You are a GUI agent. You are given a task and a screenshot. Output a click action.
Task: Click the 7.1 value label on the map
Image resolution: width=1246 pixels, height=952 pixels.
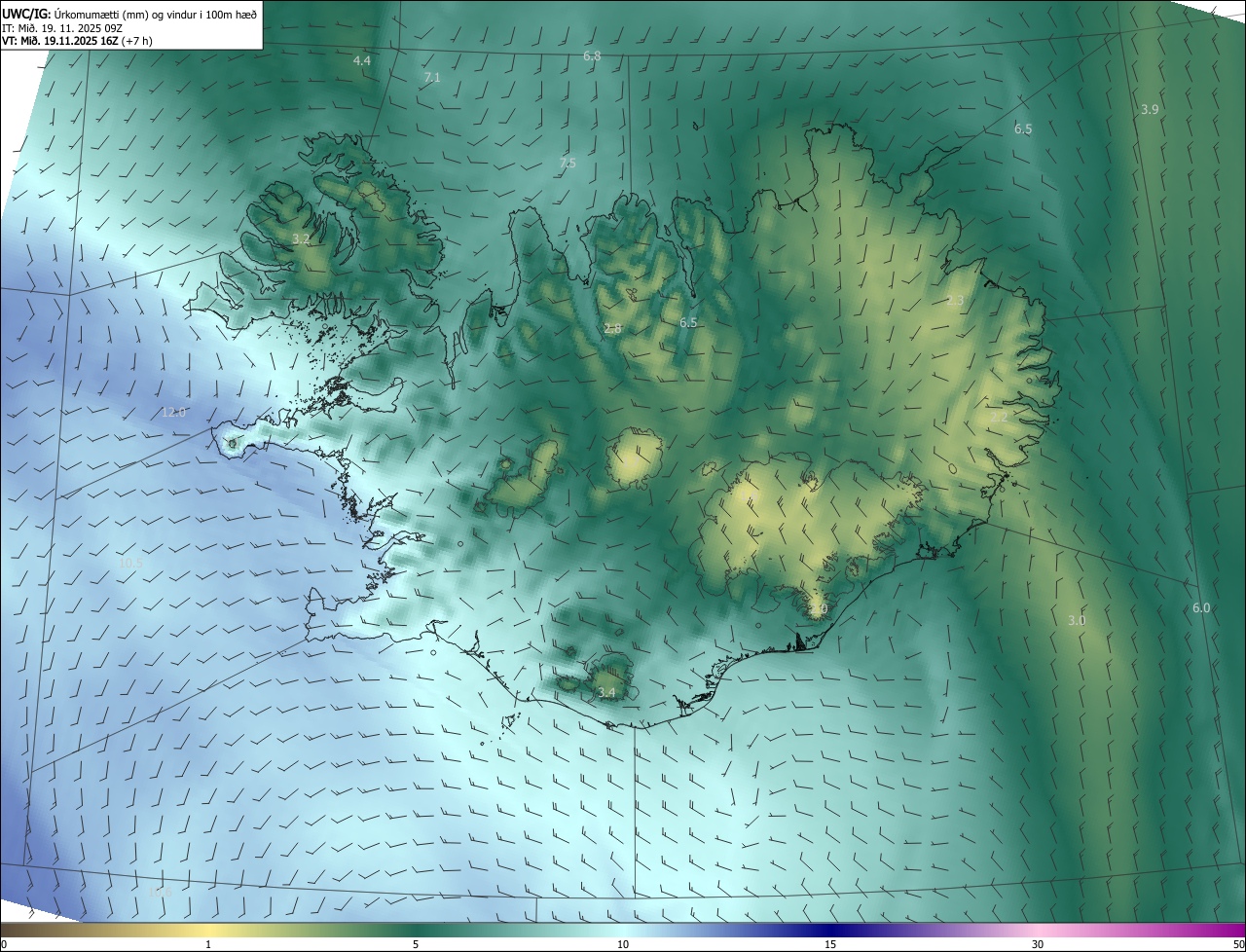pos(433,77)
